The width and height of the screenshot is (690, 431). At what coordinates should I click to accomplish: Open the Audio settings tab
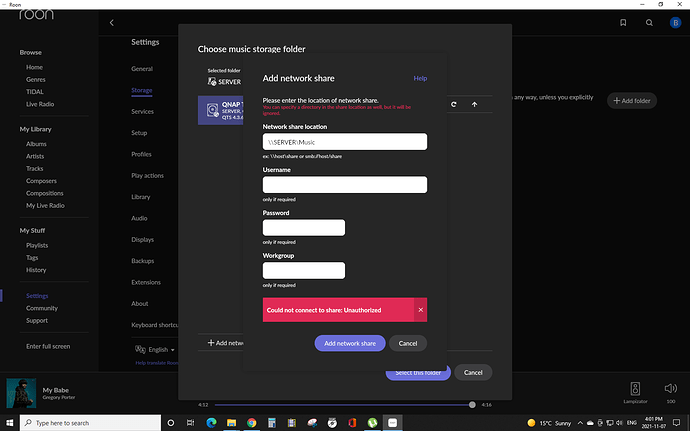(139, 218)
